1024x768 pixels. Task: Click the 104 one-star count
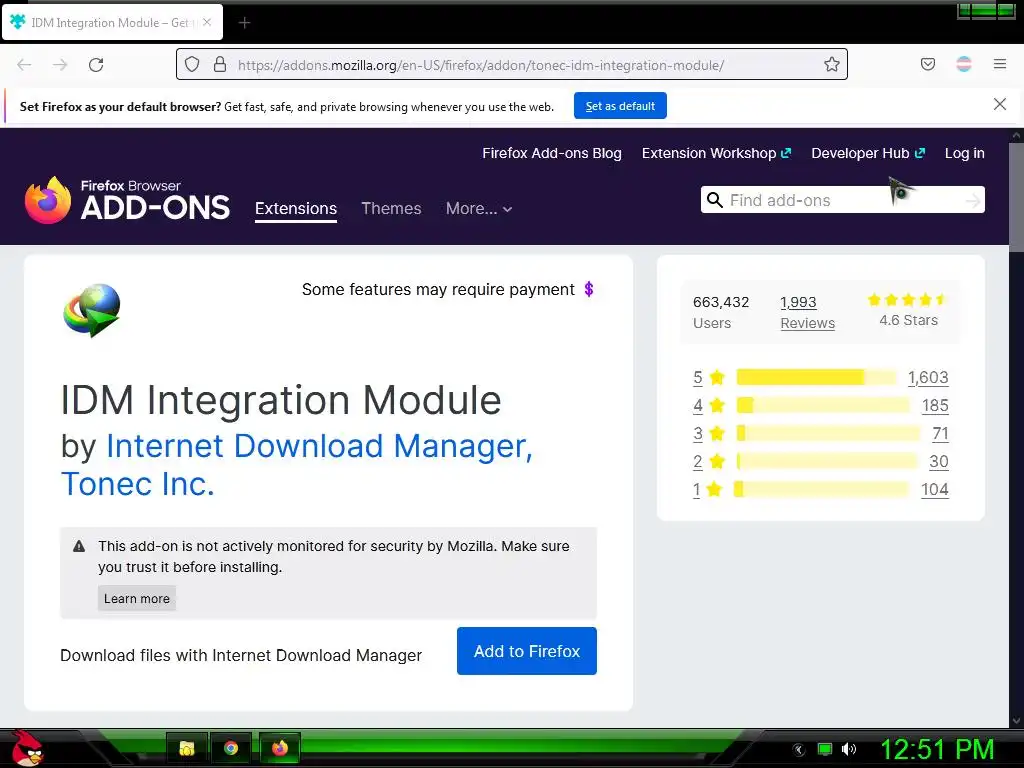pos(935,490)
